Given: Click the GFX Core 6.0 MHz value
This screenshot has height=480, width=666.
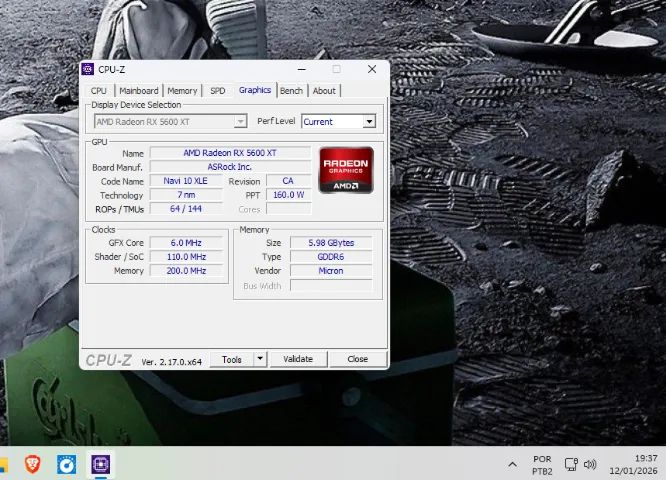Looking at the screenshot, I should coord(186,243).
